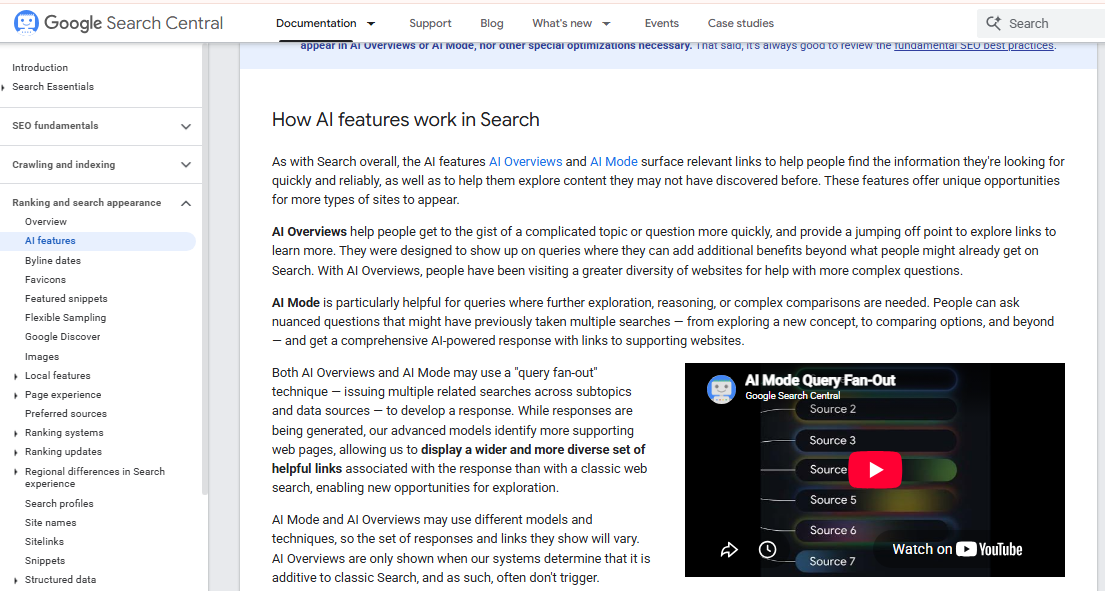
Task: Open Preferred sources in the sidebar
Action: (x=66, y=413)
